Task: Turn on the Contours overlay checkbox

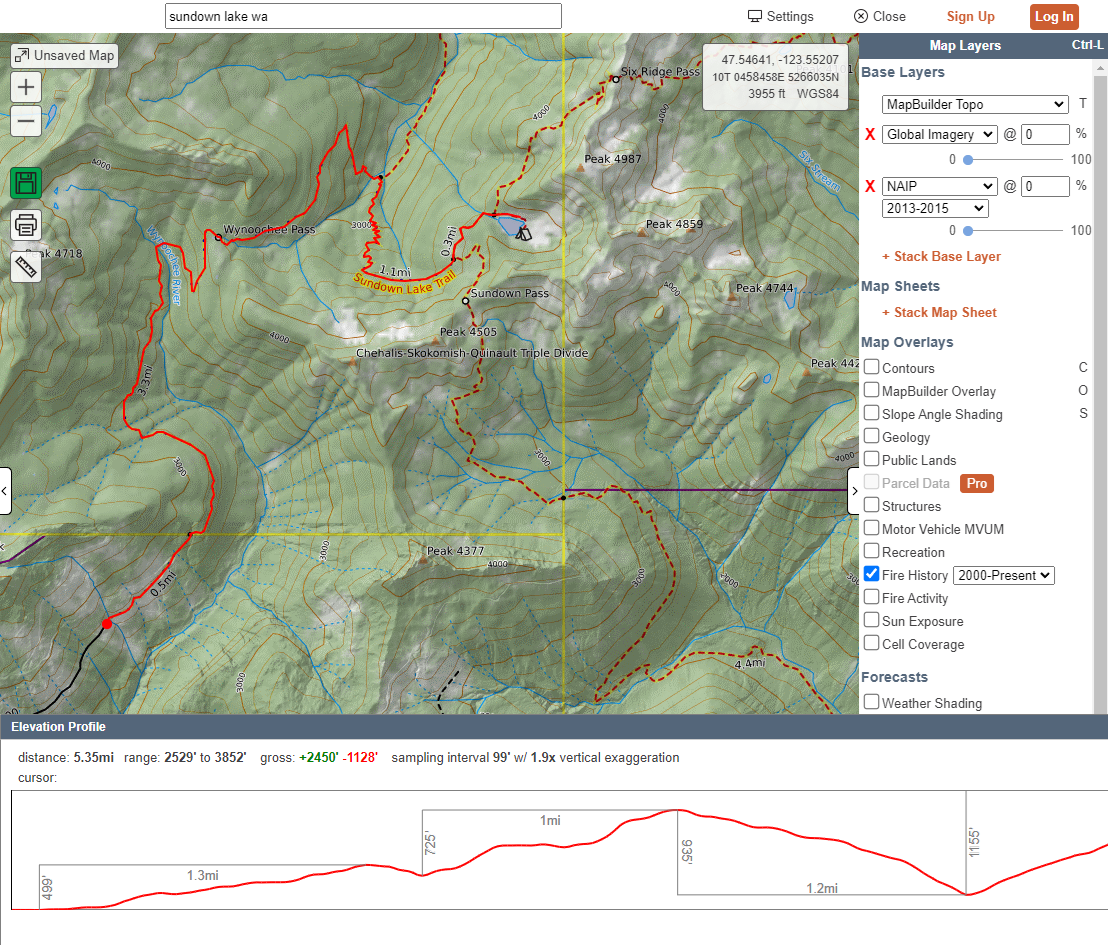Action: click(x=872, y=367)
